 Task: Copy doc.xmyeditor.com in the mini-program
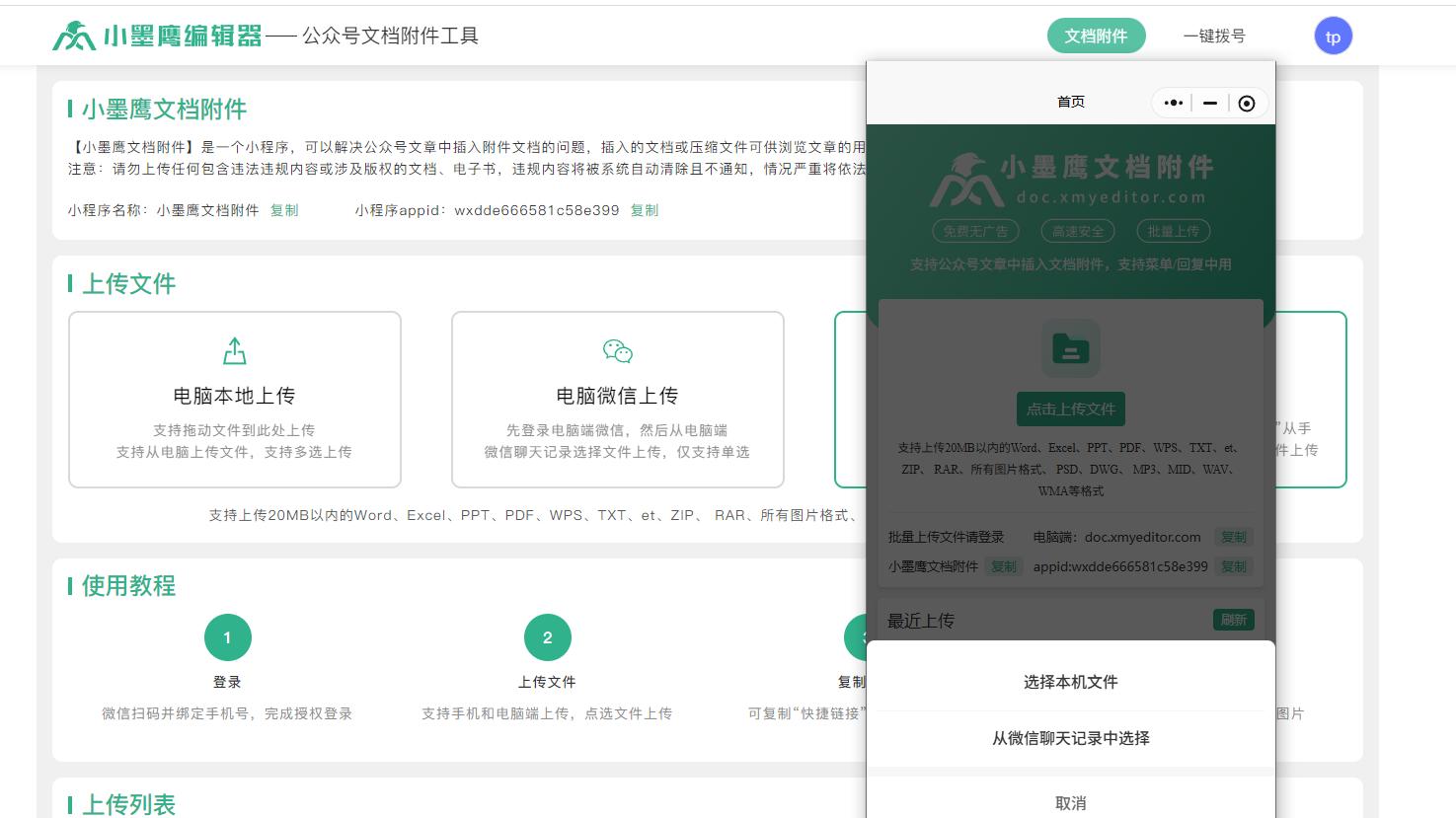point(1234,537)
